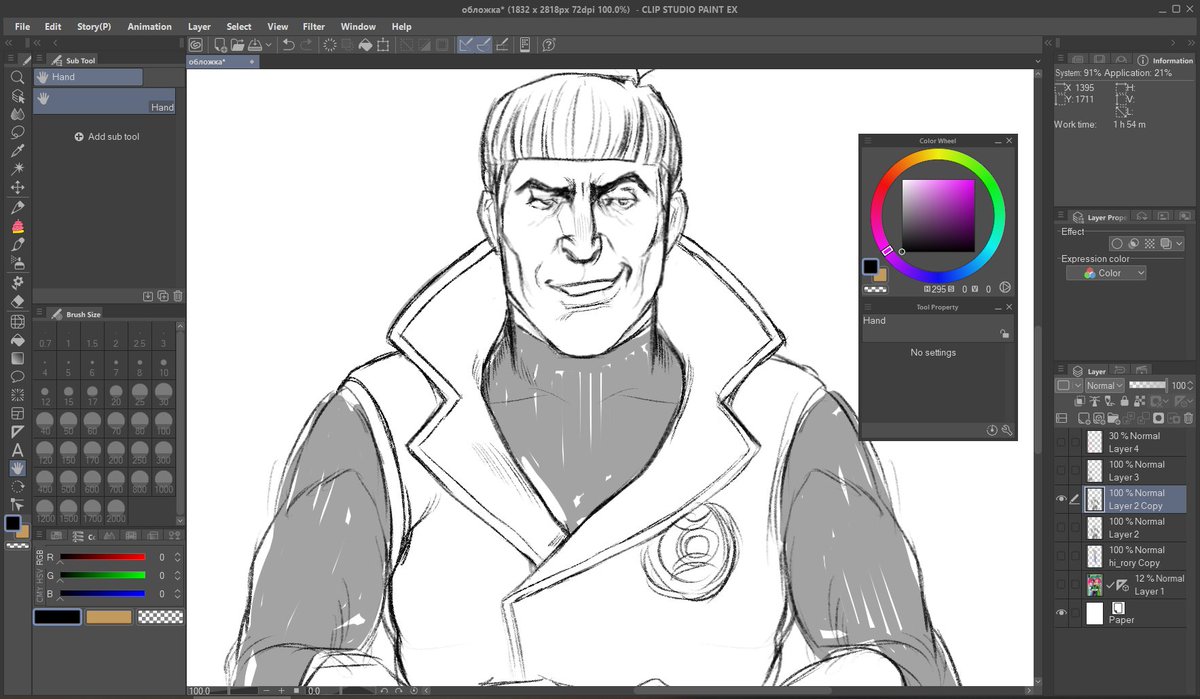Open the Normal blending mode dropdown
This screenshot has height=699, width=1200.
point(1105,386)
